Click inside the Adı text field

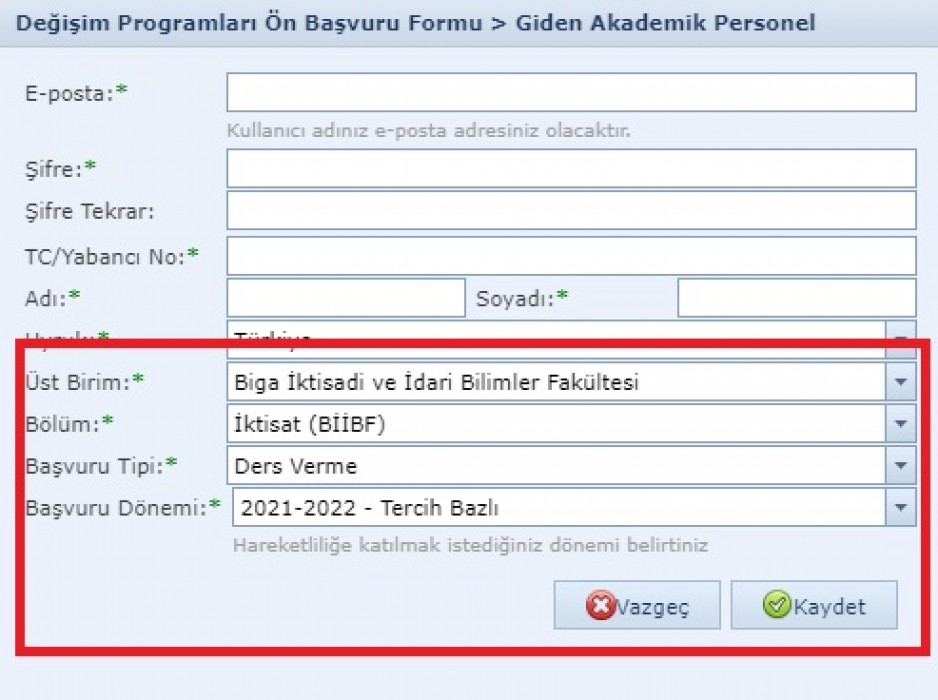click(x=346, y=297)
